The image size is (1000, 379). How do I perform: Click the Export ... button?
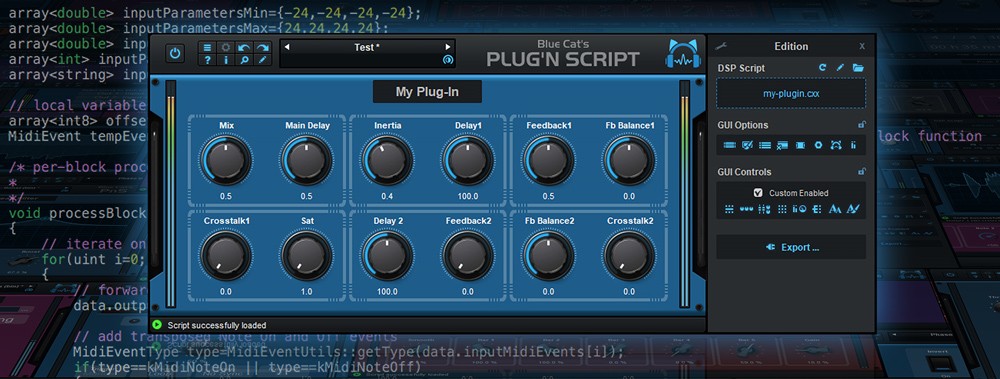(x=791, y=247)
